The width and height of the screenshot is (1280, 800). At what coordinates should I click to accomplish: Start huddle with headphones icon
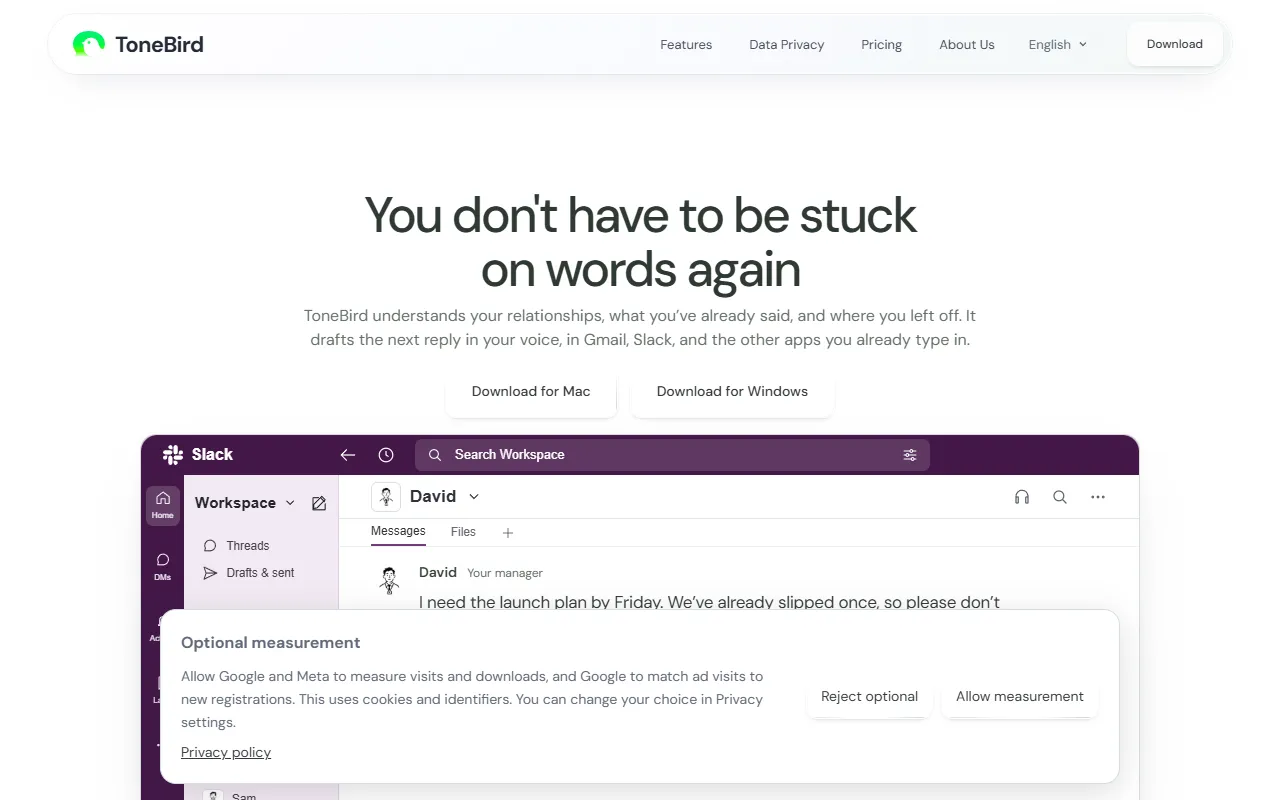(x=1022, y=497)
